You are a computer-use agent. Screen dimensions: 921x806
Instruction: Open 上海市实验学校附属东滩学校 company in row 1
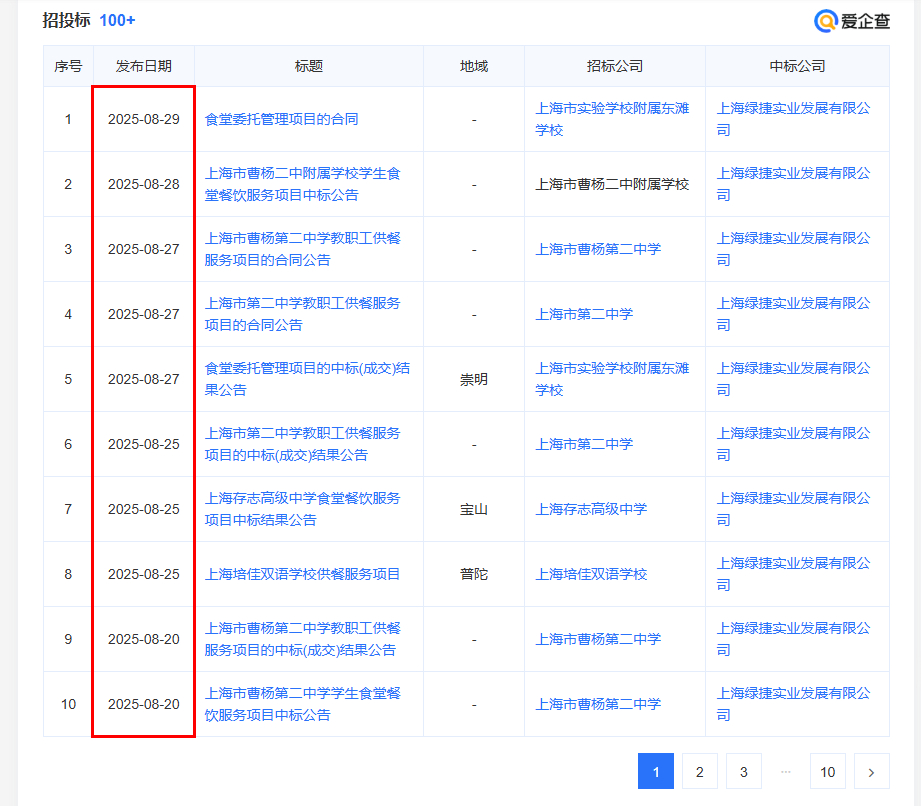click(612, 119)
